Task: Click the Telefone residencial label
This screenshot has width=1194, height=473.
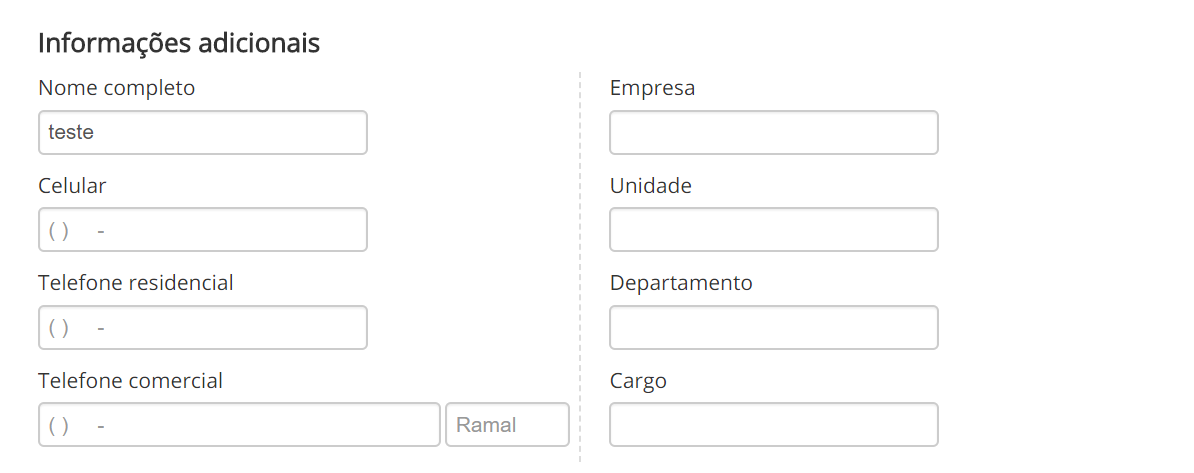Action: (x=135, y=283)
